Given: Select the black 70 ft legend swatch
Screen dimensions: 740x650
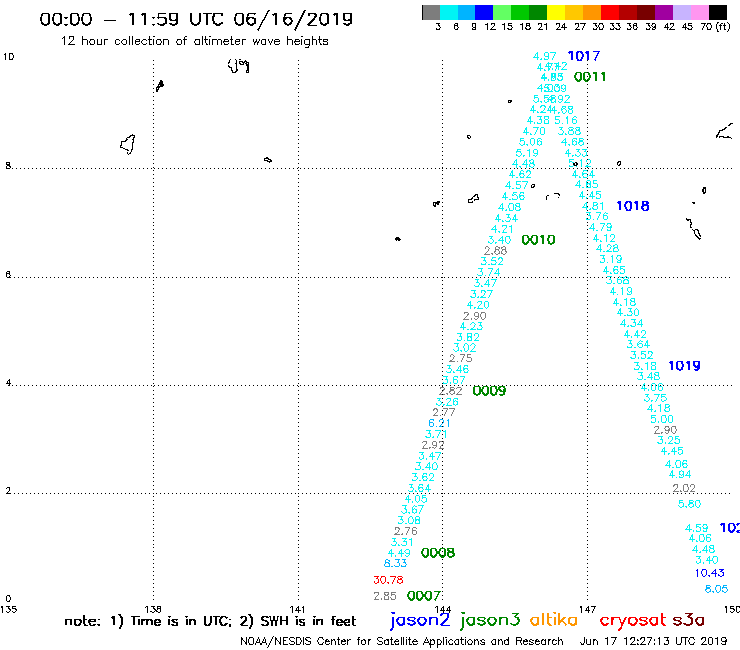Looking at the screenshot, I should coord(718,12).
